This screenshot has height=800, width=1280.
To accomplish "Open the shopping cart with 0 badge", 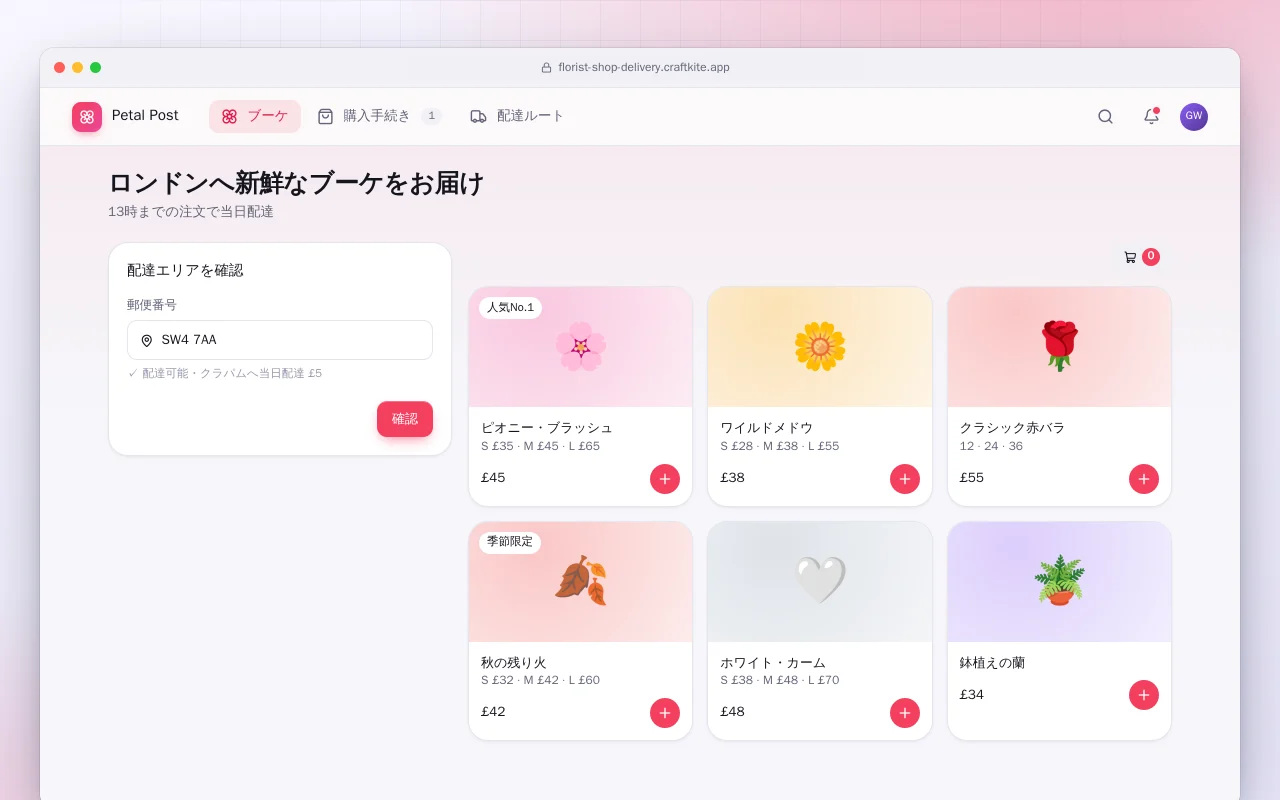I will 1141,257.
